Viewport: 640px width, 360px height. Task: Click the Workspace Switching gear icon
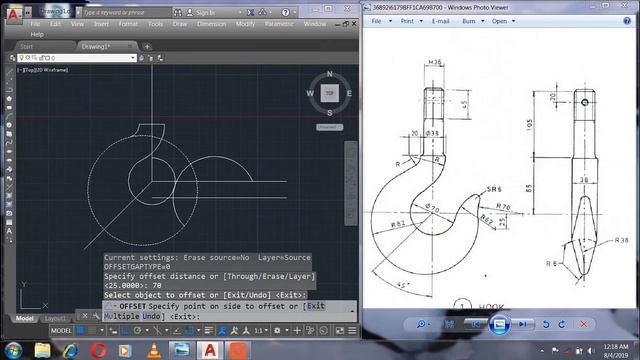(x=277, y=331)
